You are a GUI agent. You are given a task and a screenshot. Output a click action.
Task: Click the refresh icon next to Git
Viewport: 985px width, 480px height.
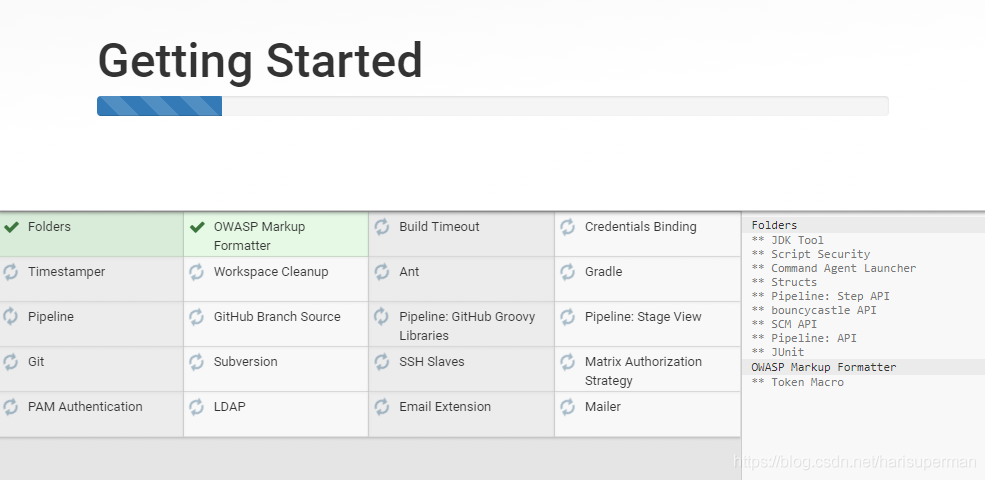click(x=11, y=362)
